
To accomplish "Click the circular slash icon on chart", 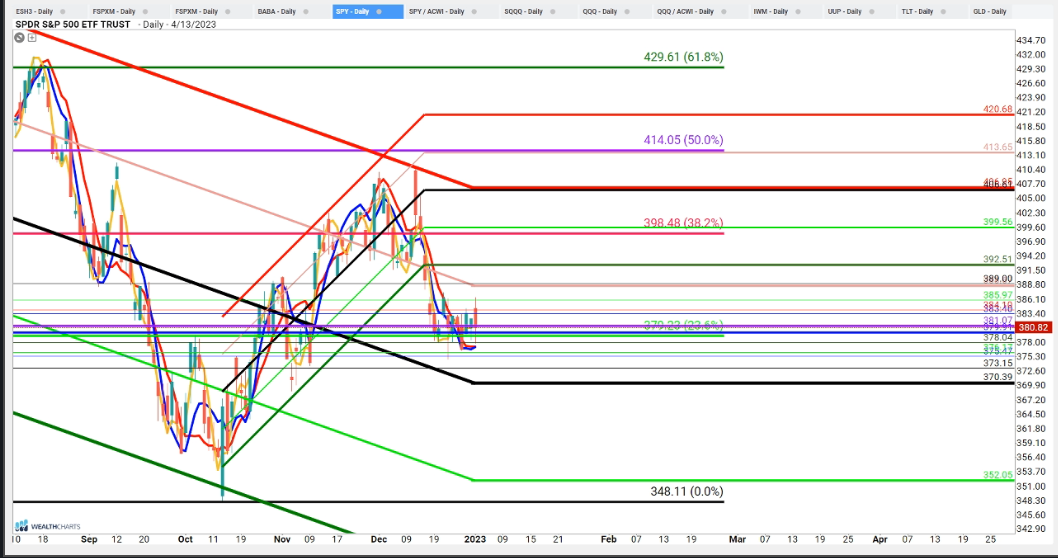I will click(20, 37).
